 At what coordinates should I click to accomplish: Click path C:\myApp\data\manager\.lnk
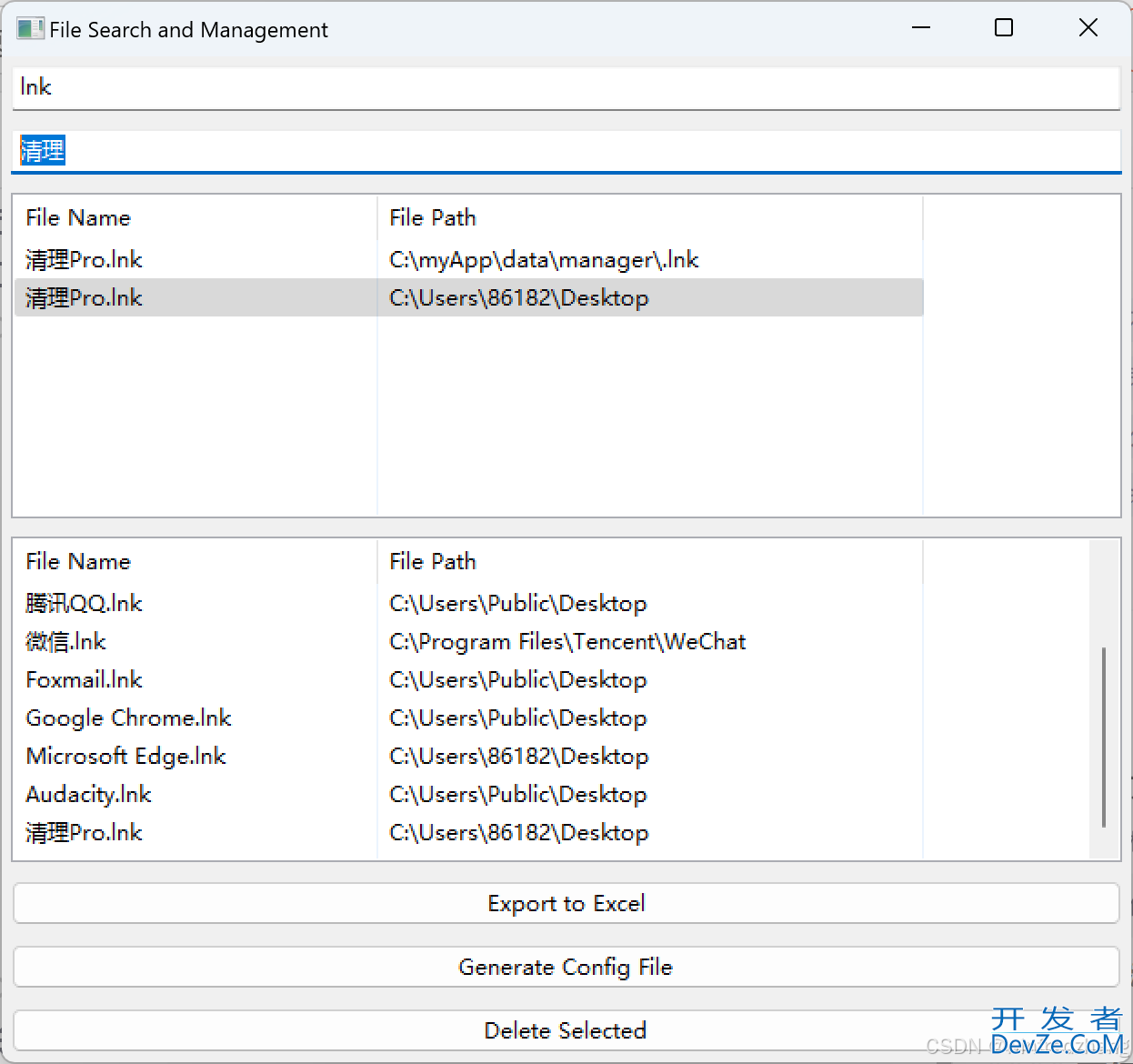544,260
